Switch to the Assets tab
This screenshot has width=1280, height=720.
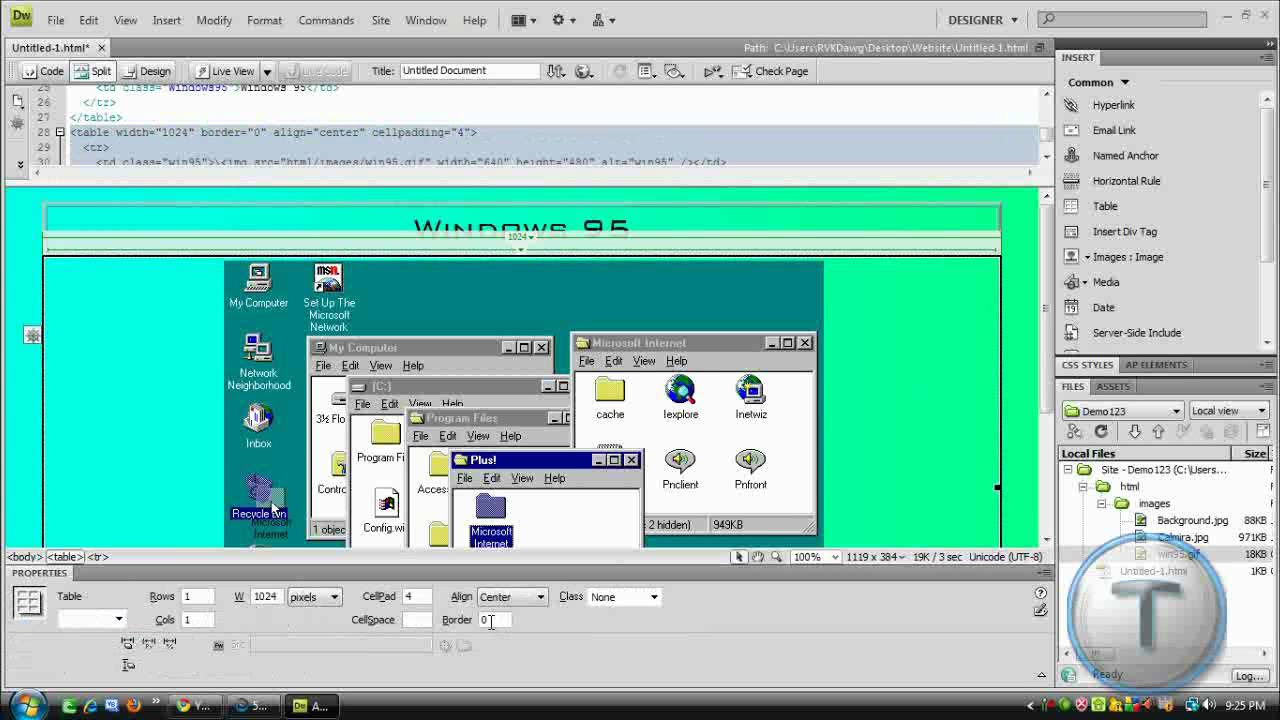[x=1113, y=387]
